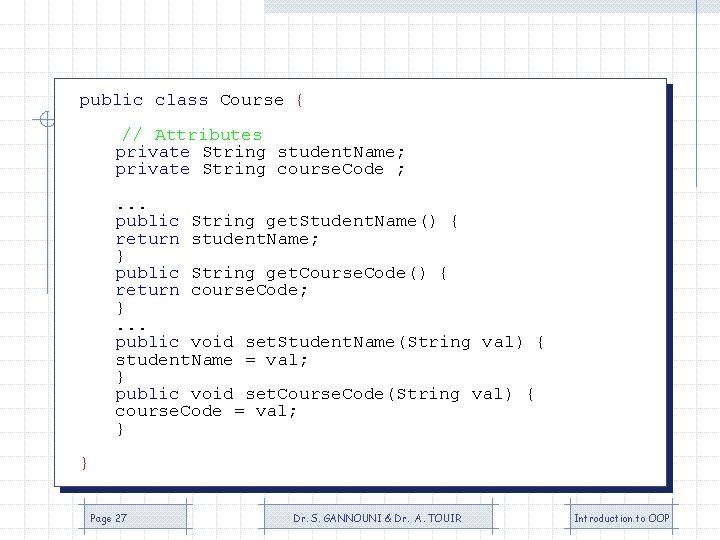Select the '// Attributes' comment
The height and width of the screenshot is (540, 720).
click(192, 135)
